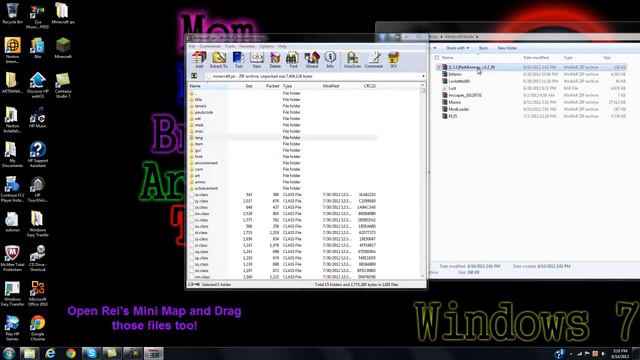Image resolution: width=640 pixels, height=360 pixels.
Task: Open the Minecraft desktop shortcut
Action: (63, 48)
